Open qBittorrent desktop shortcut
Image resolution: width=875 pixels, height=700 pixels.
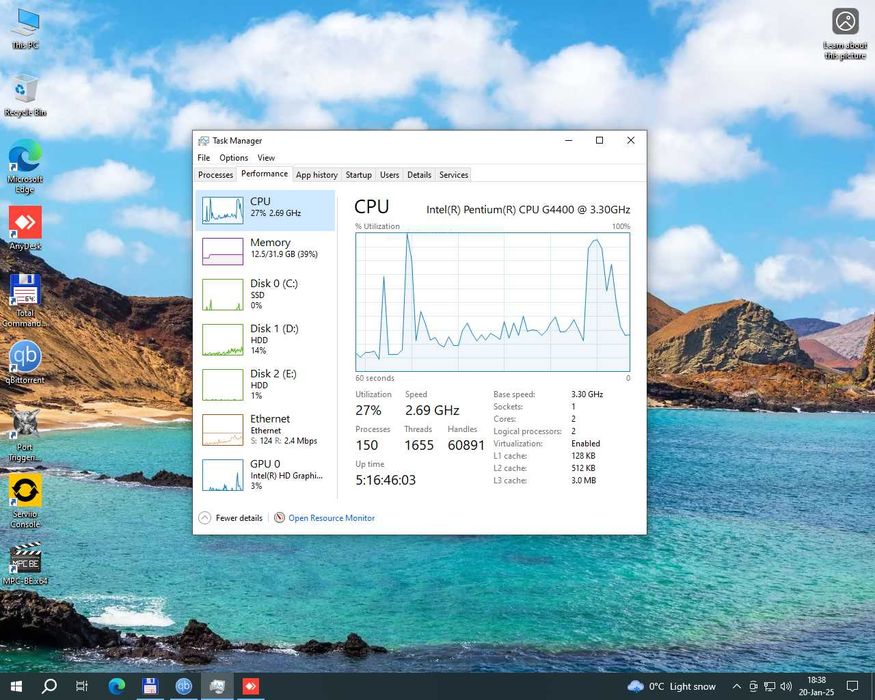tap(25, 362)
